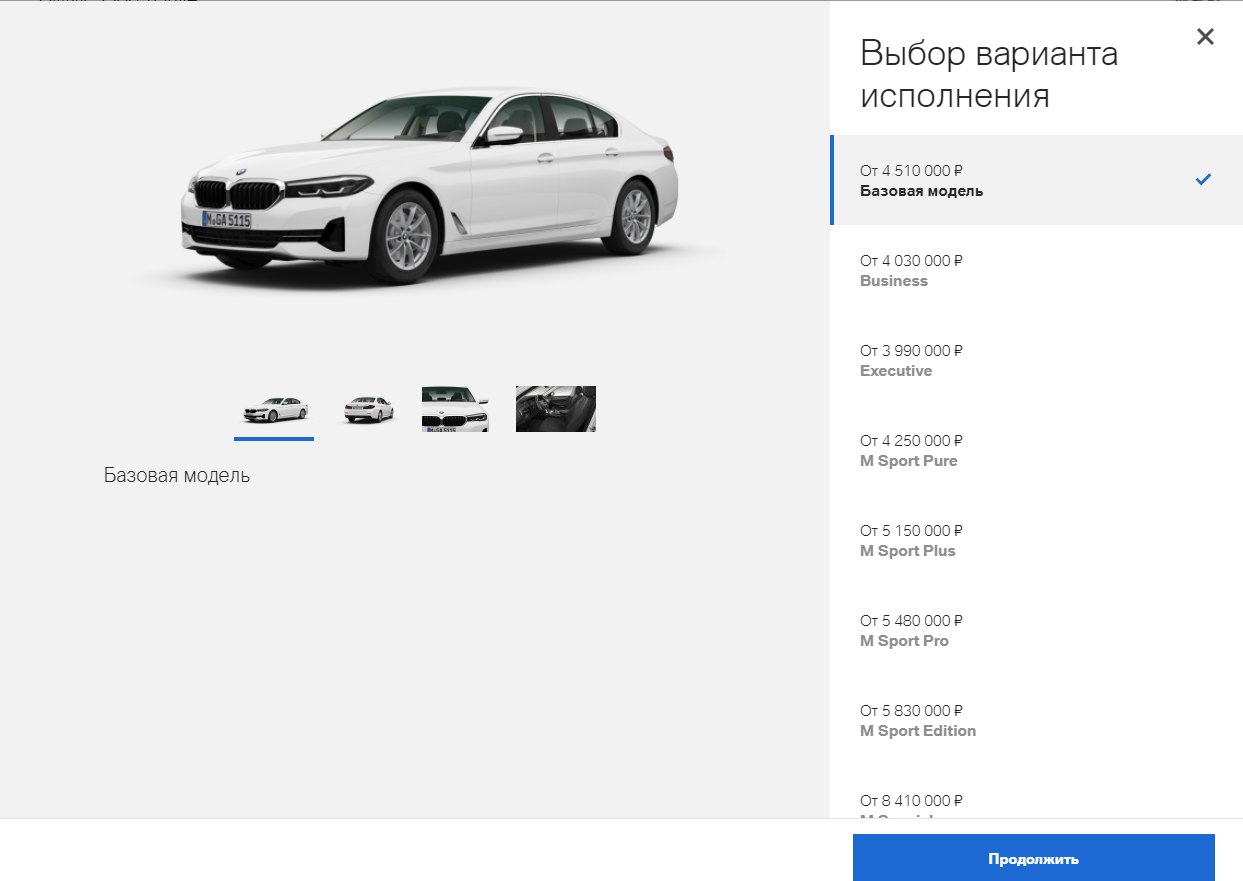Viewport: 1243px width, 881px height.
Task: Choose the Business variant
Action: tap(1036, 270)
